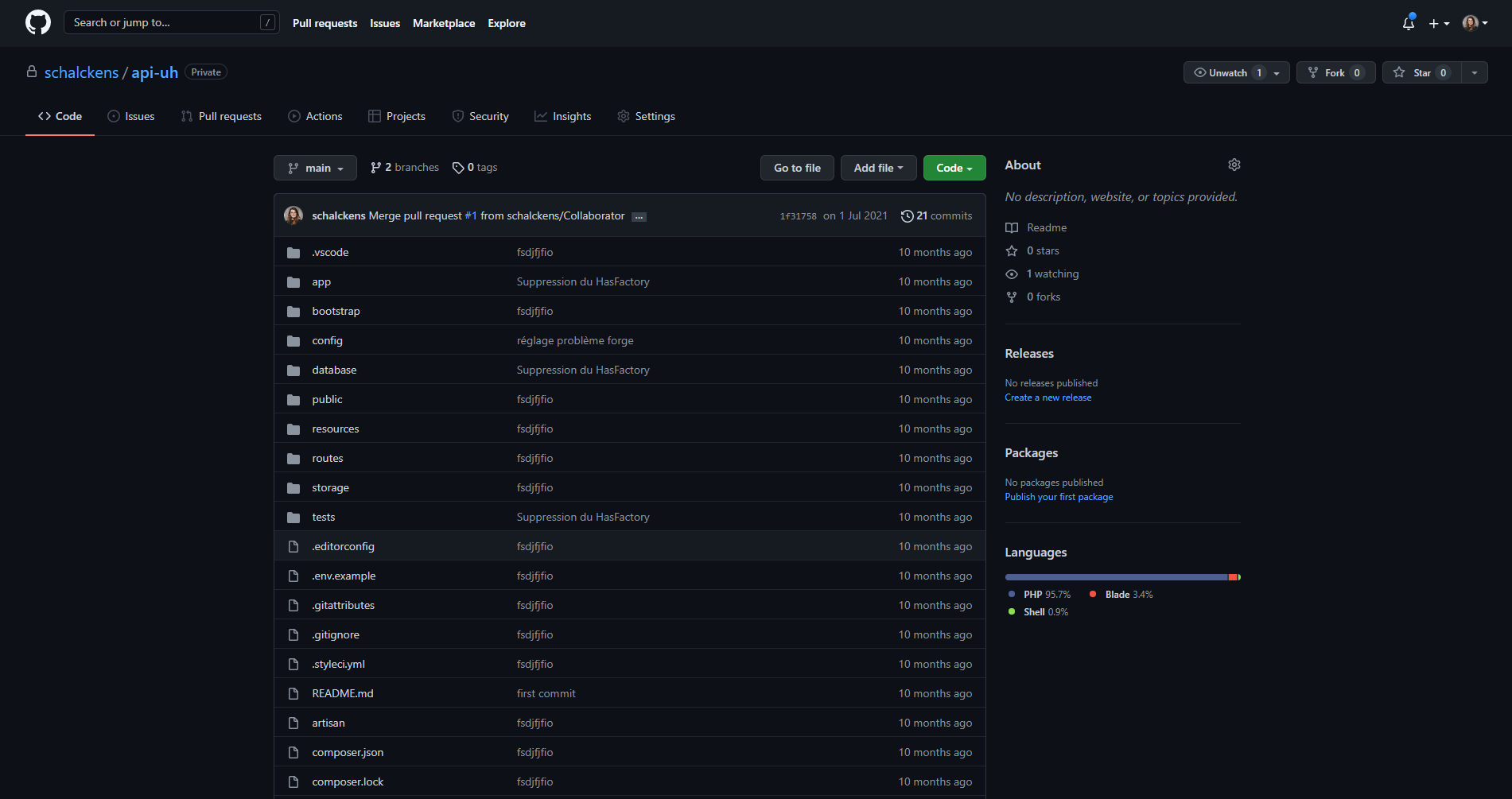Click the resources folder icon
Viewport: 1512px width, 799px height.
(293, 429)
